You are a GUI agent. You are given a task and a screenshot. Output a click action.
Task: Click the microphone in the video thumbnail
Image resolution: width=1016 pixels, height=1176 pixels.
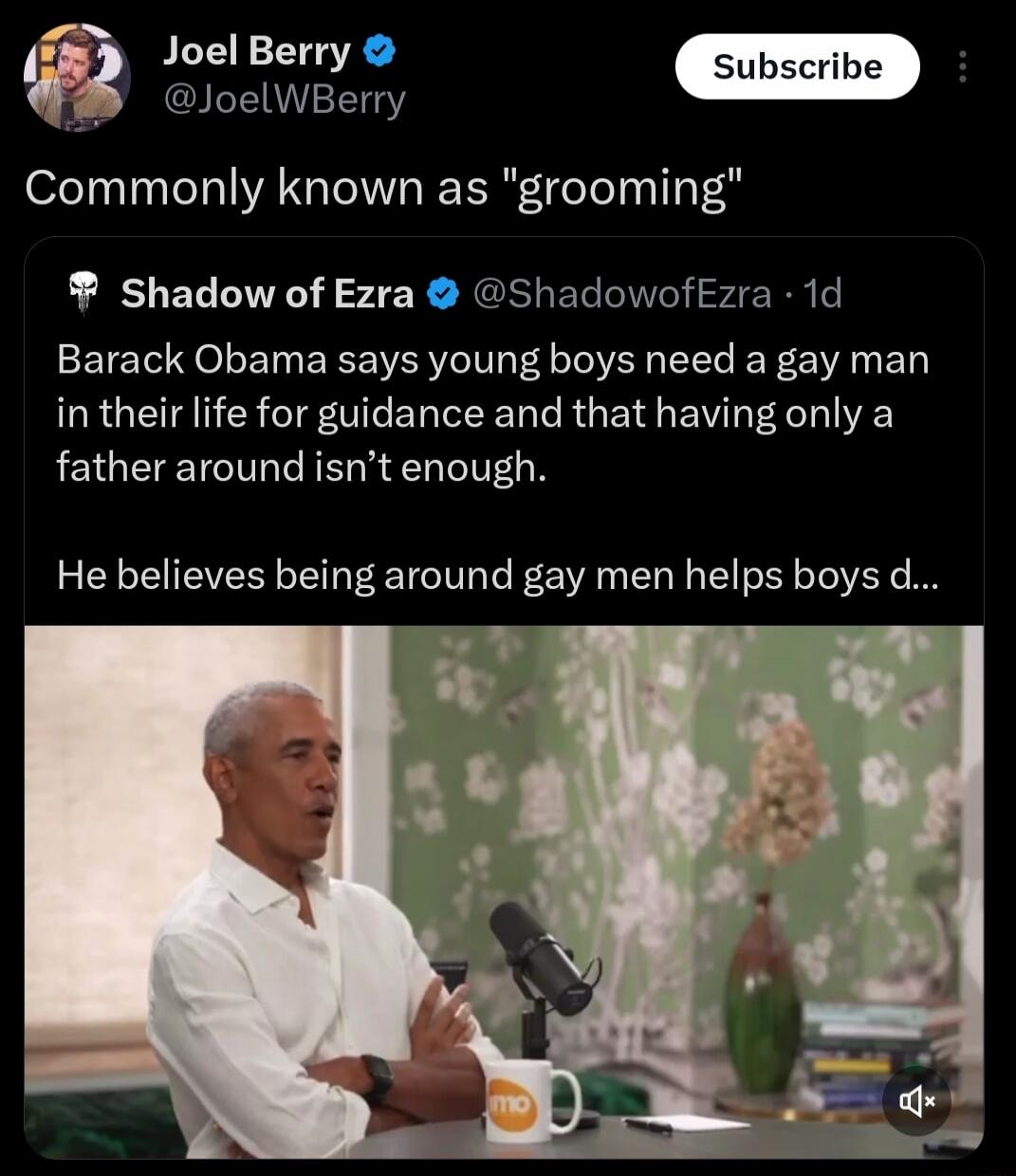(542, 958)
